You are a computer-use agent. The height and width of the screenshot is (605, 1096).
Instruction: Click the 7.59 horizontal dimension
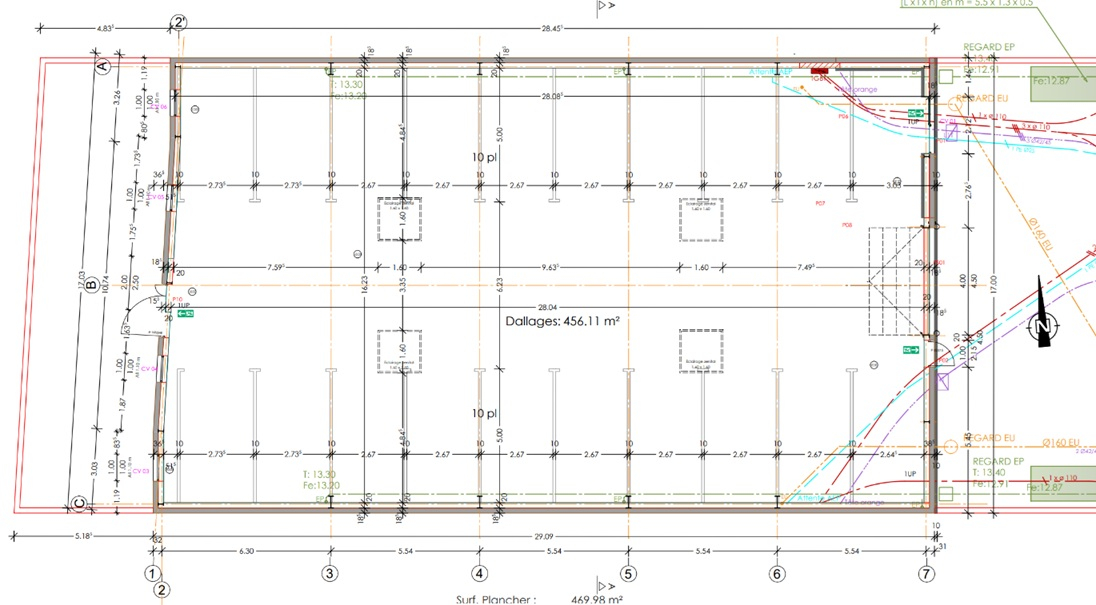(276, 267)
